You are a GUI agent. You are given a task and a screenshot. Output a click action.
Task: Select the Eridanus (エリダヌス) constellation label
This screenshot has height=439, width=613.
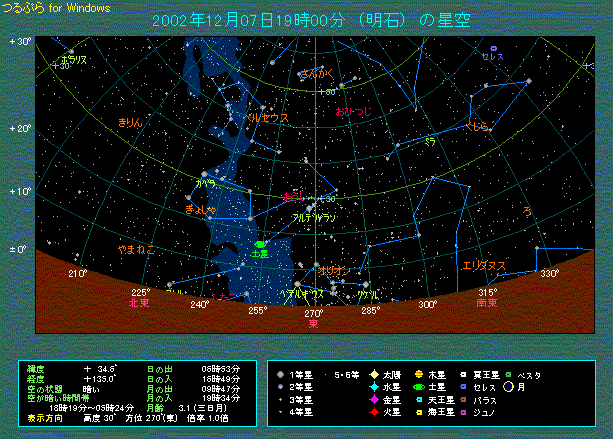(x=483, y=265)
